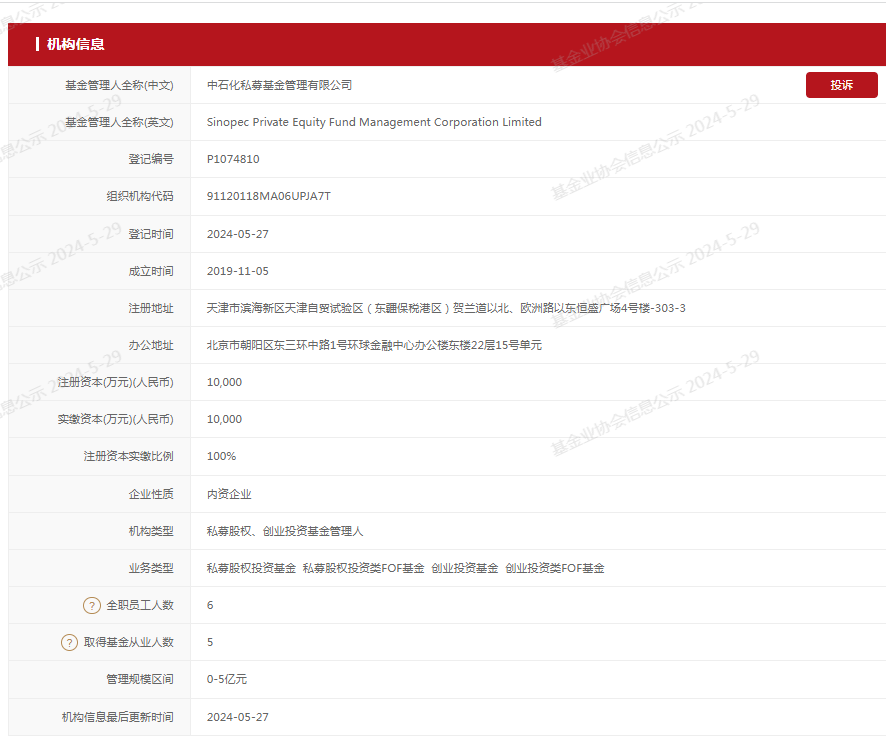Select business type 私募股权投资类FOF基金
Image resolution: width=886 pixels, height=741 pixels.
coord(363,568)
